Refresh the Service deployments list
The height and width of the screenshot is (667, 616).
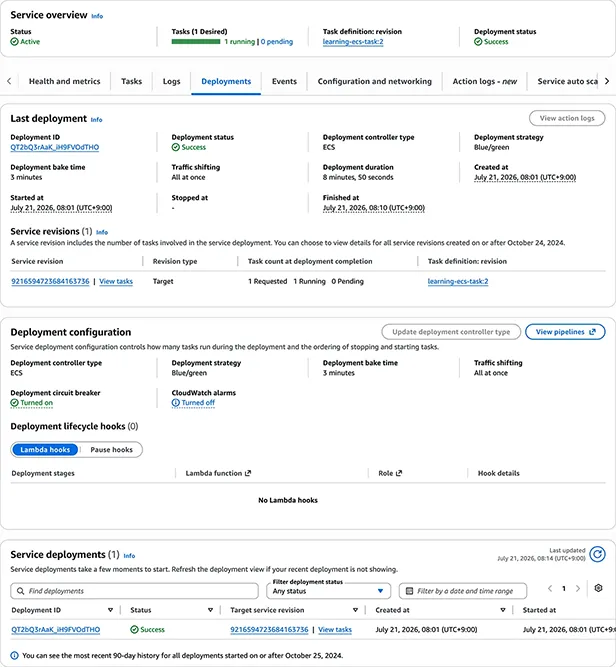tap(597, 554)
